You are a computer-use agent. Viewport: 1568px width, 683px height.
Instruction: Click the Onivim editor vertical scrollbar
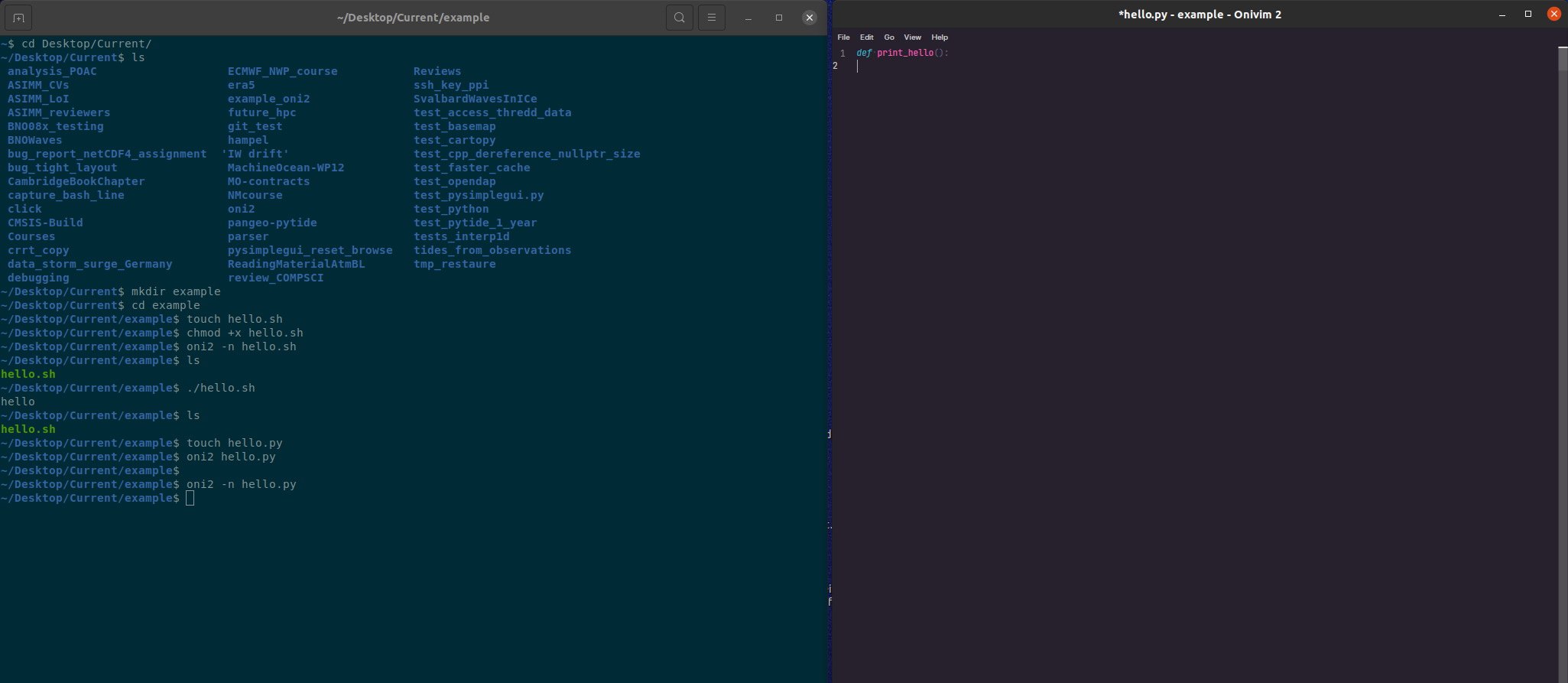1563,364
